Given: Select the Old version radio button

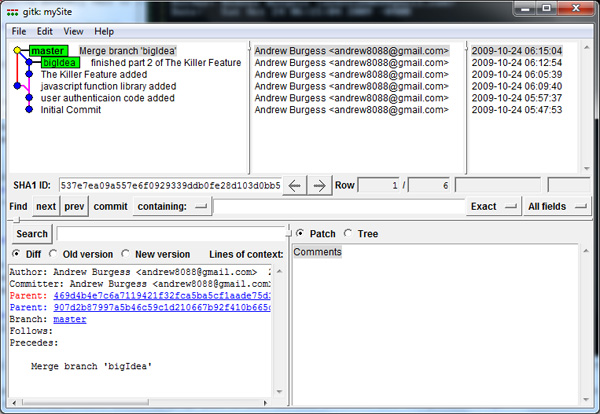Looking at the screenshot, I should click(53, 254).
